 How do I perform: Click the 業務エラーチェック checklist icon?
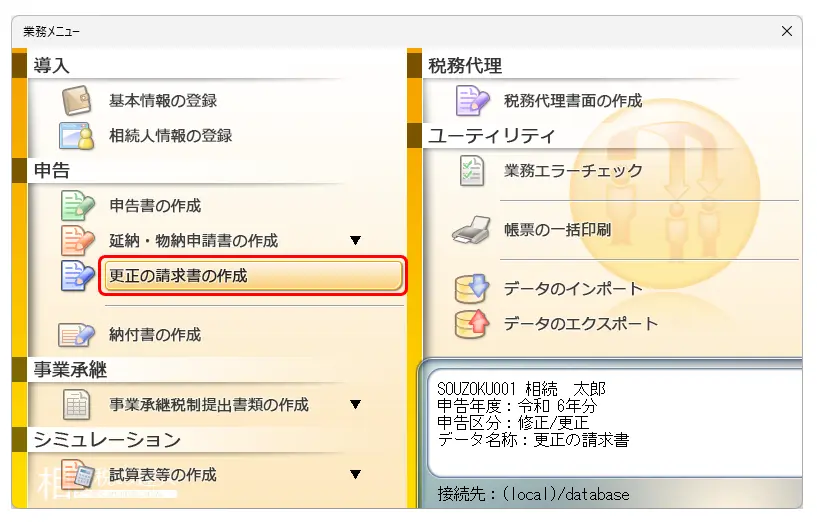(x=472, y=171)
